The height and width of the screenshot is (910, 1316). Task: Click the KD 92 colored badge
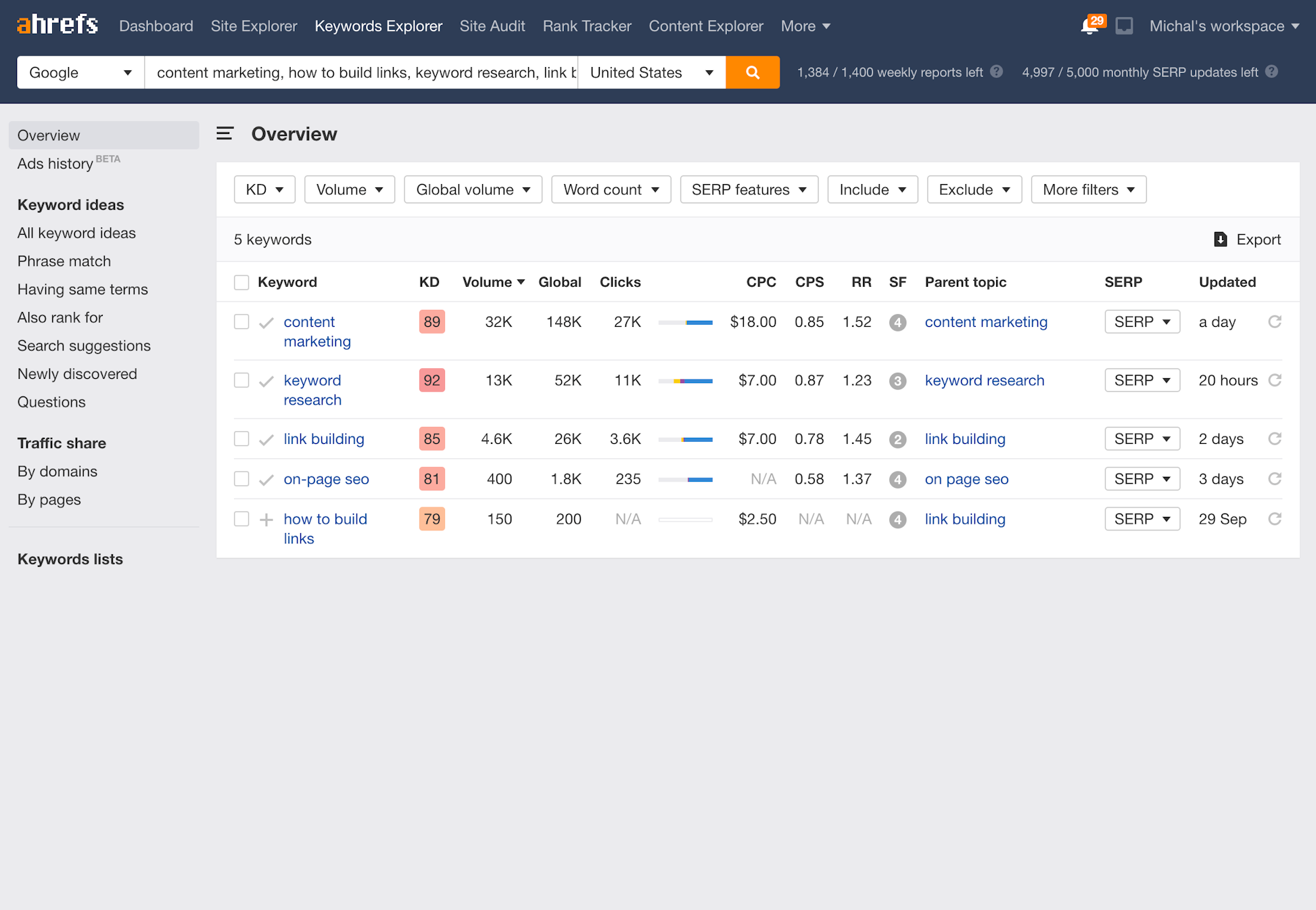[x=431, y=380]
